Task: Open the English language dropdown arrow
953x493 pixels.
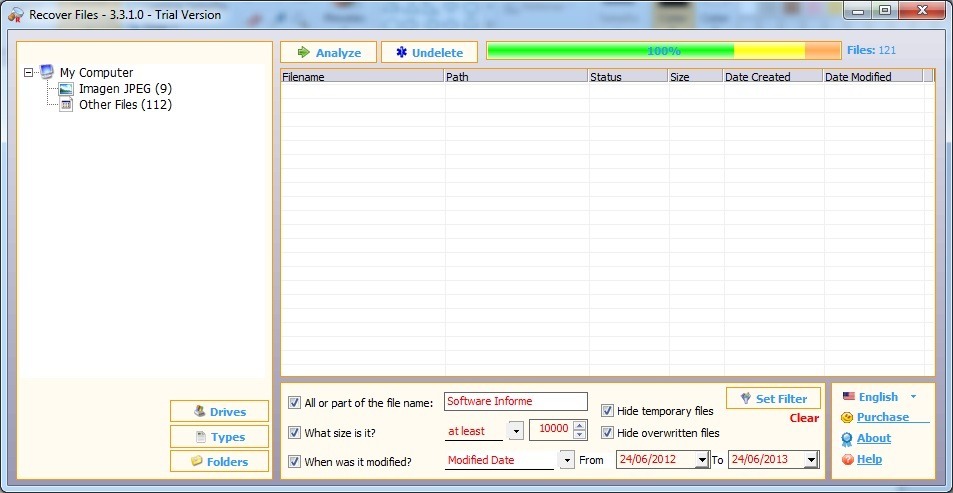Action: [x=913, y=397]
